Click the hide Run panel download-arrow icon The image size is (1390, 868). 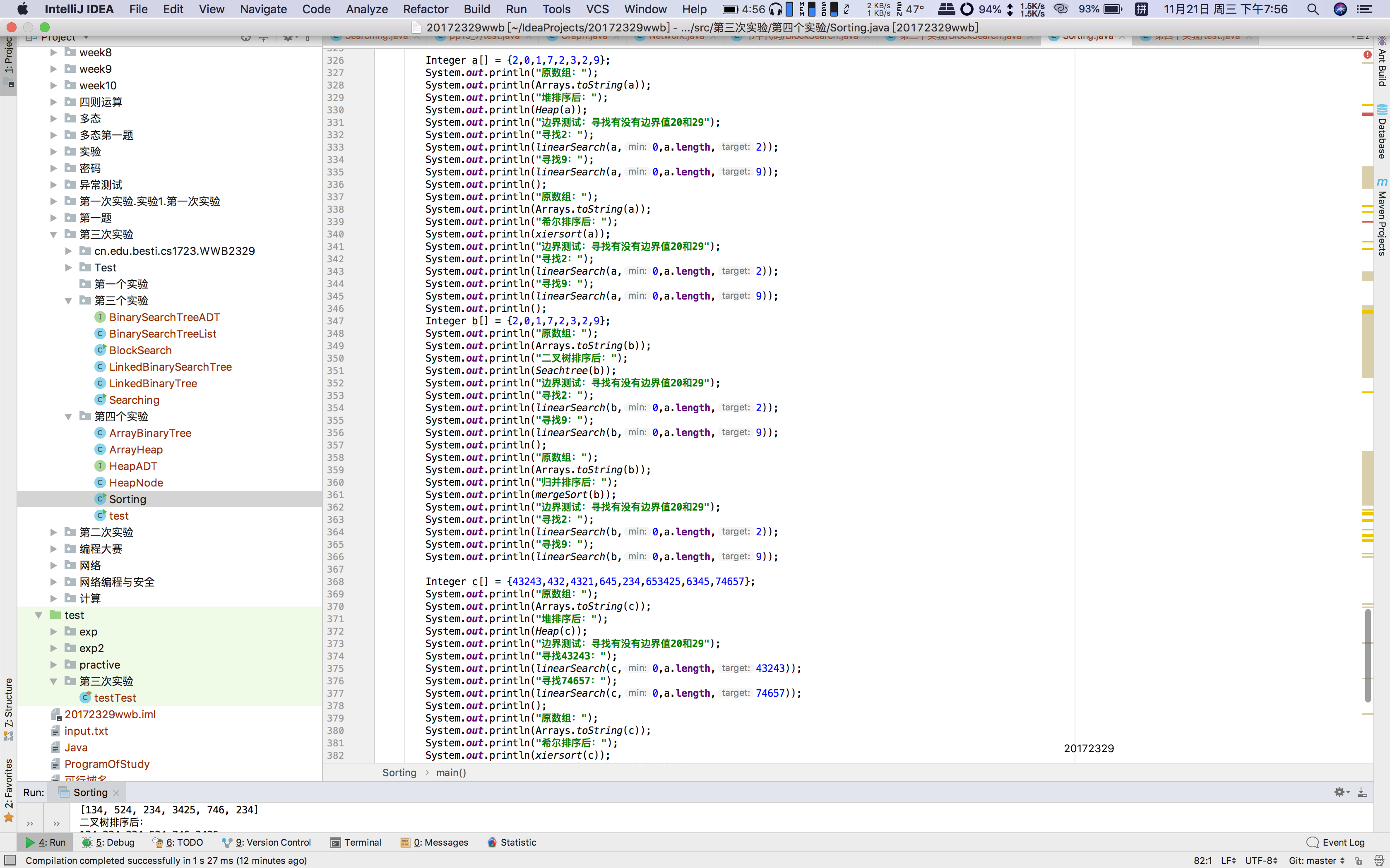click(1362, 792)
